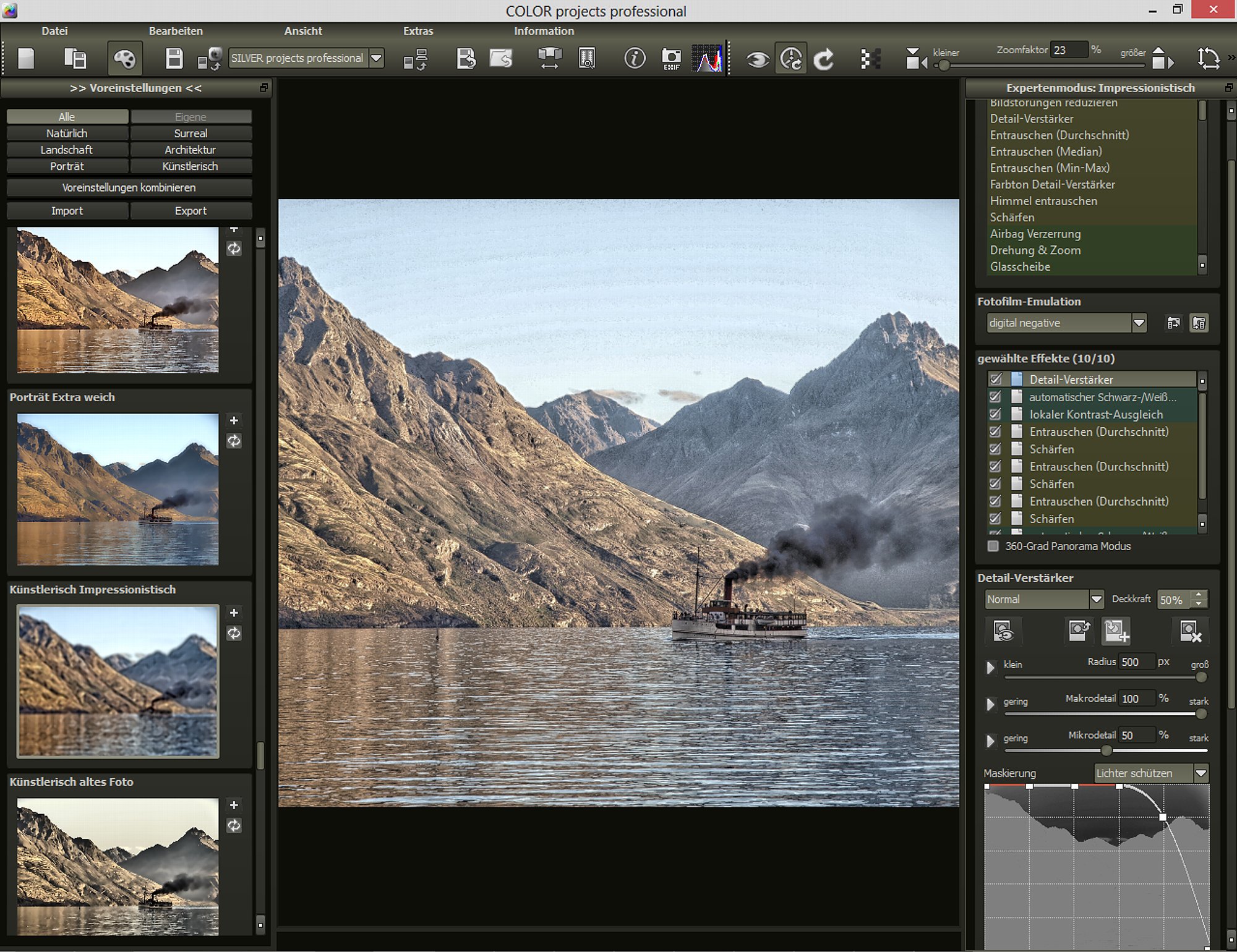The height and width of the screenshot is (952, 1237).
Task: Click the effect delete icon with X
Action: click(1190, 631)
